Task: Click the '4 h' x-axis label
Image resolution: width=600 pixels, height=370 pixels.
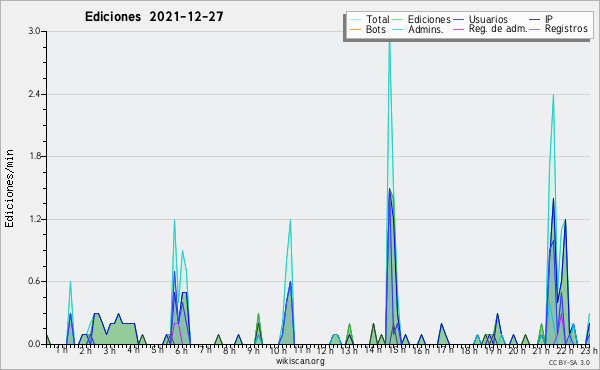Action: pyautogui.click(x=133, y=350)
